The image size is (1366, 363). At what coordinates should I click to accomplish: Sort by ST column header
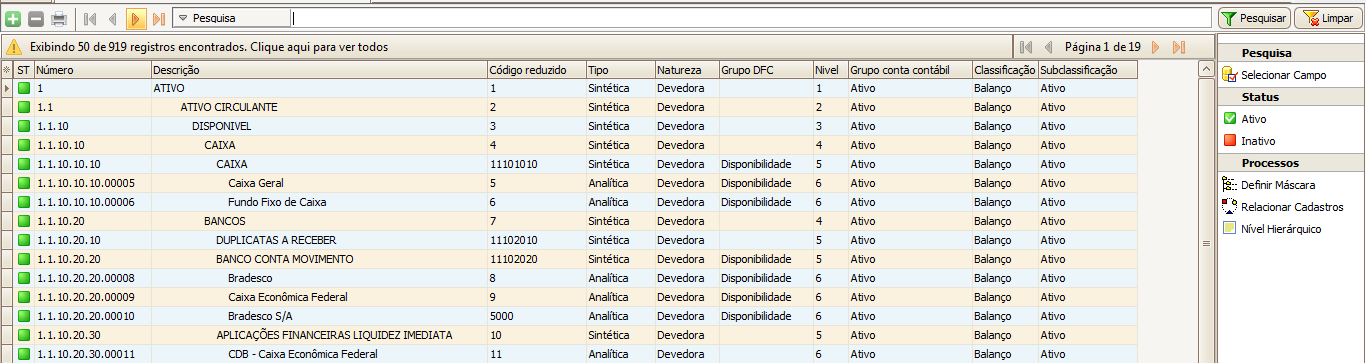coord(24,70)
